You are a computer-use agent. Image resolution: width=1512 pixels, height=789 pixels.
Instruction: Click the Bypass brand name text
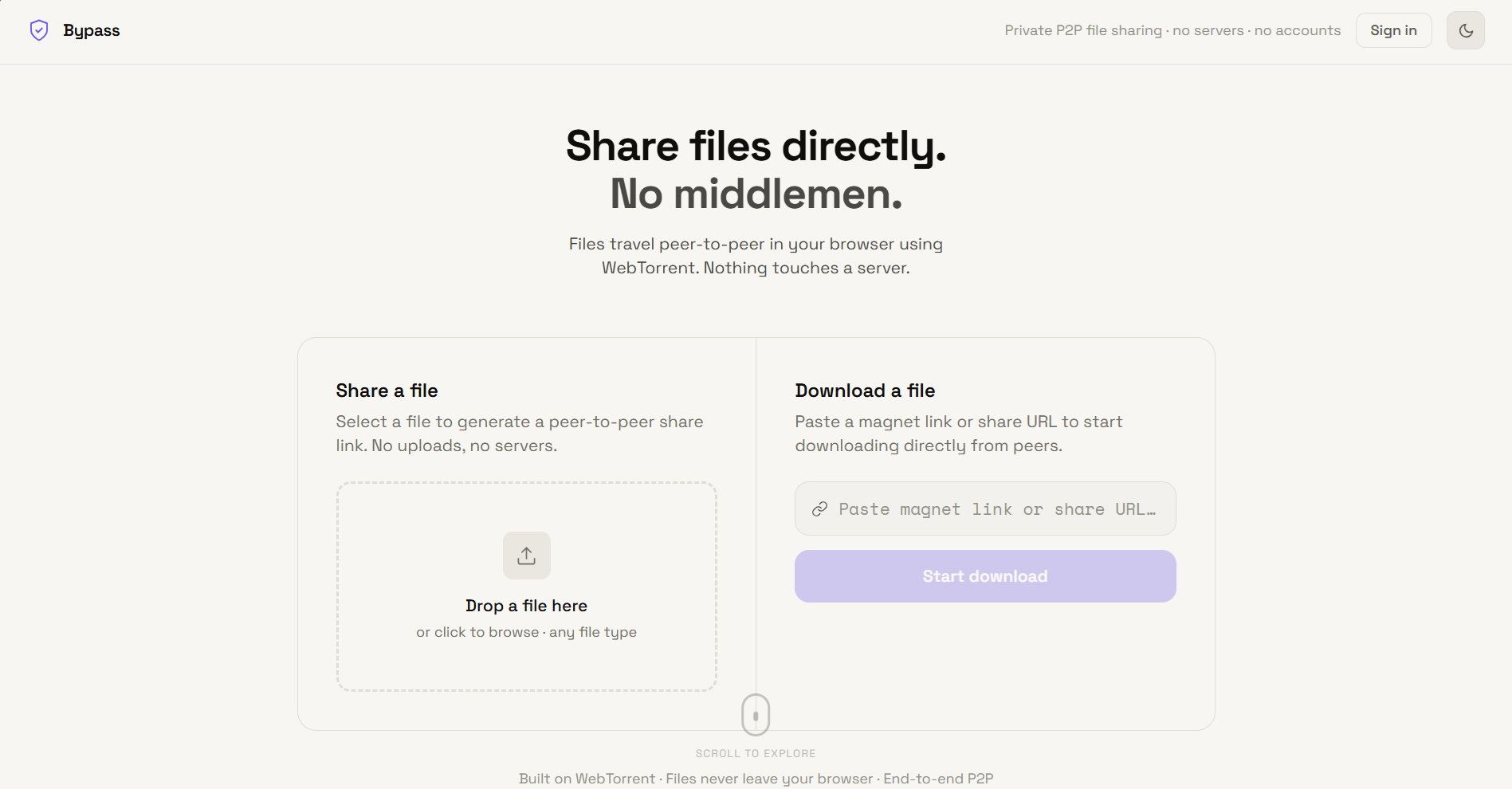tap(92, 30)
